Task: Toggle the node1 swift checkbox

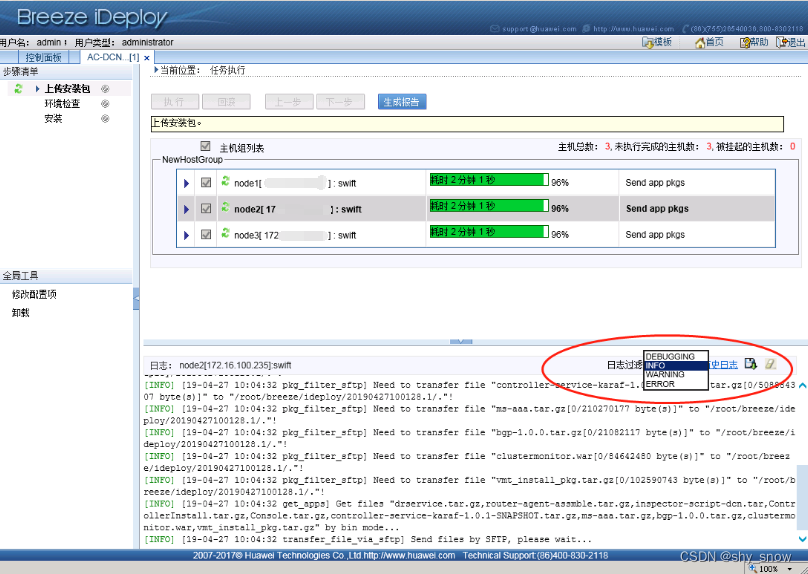Action: coord(206,182)
